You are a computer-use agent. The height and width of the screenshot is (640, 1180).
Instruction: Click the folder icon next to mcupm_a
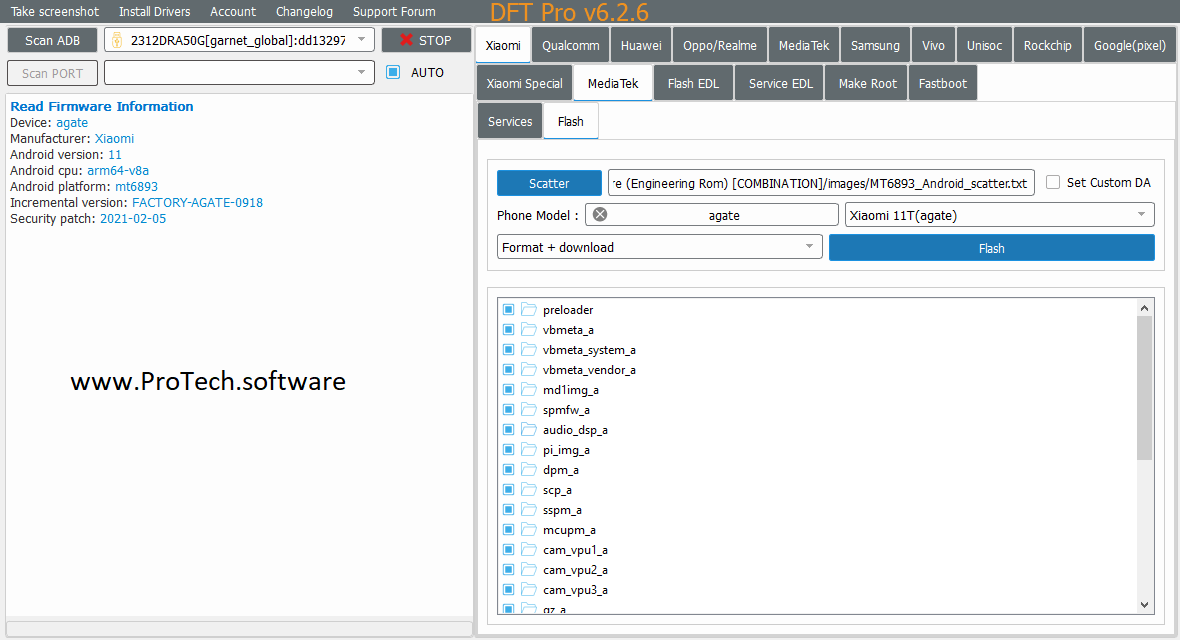coord(529,529)
